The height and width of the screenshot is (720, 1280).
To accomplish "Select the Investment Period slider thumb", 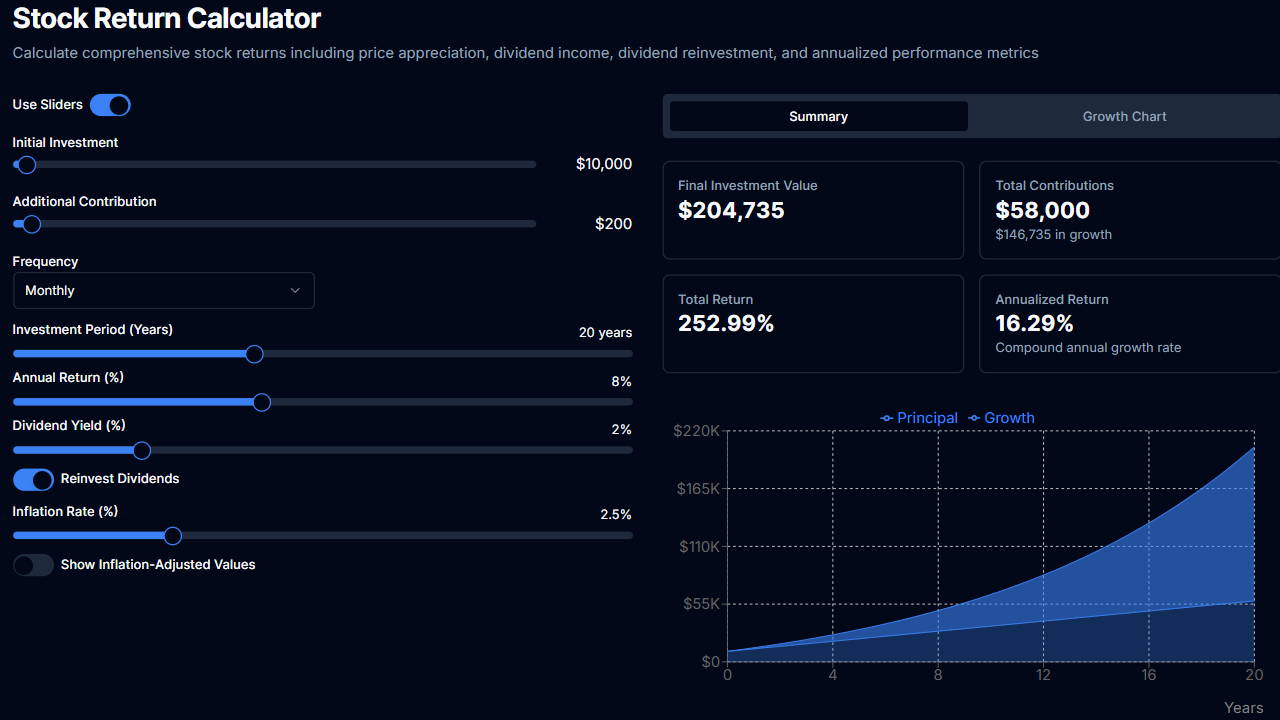I will tap(254, 353).
